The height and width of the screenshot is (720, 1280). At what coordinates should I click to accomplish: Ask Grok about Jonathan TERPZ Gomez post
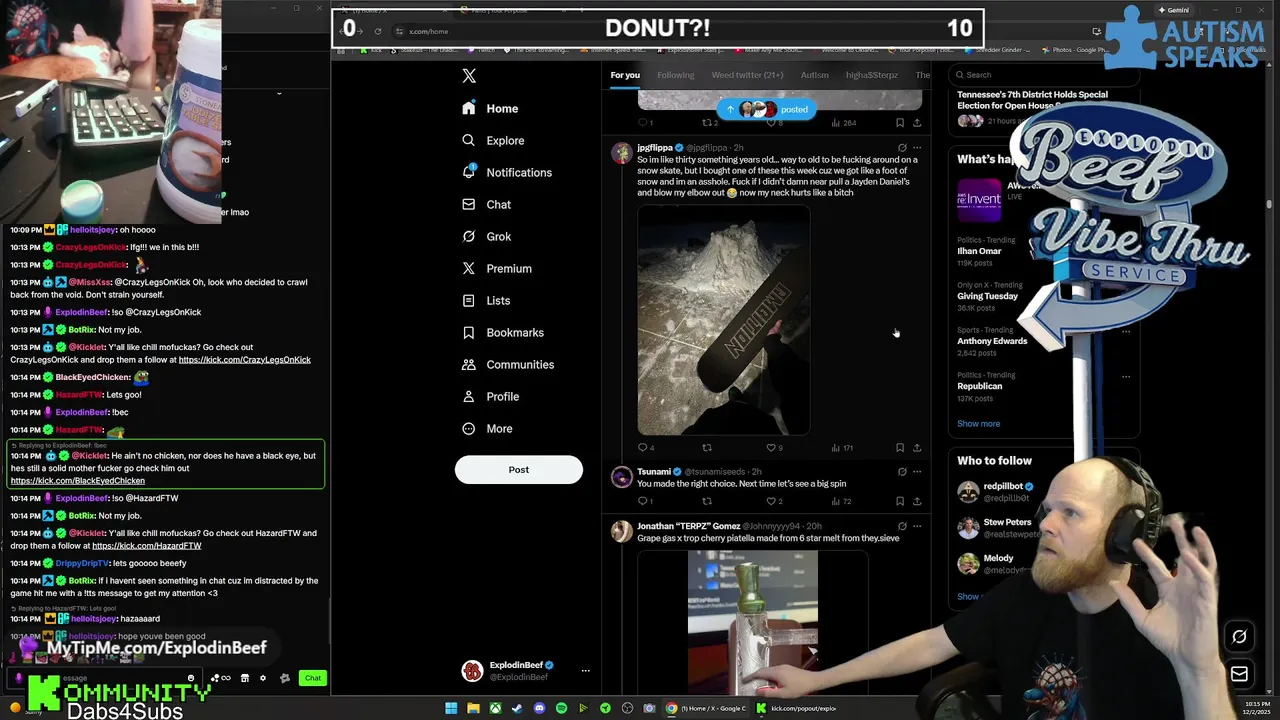901,526
